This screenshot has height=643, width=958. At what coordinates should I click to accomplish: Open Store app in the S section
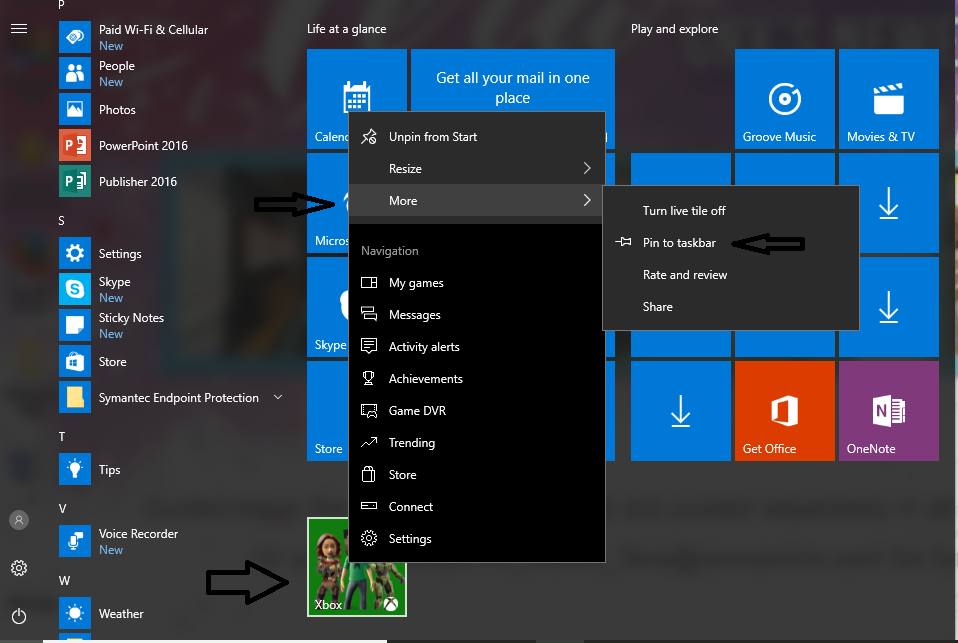tap(75, 361)
